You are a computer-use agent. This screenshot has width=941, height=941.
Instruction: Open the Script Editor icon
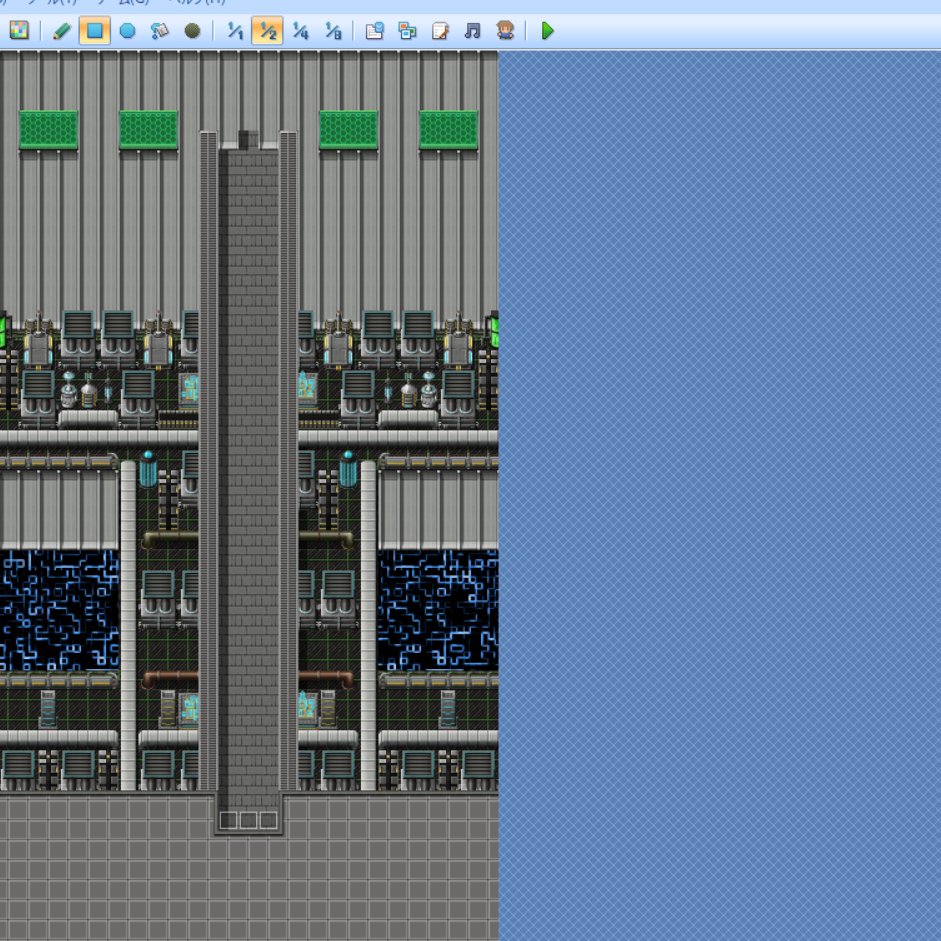click(x=440, y=30)
